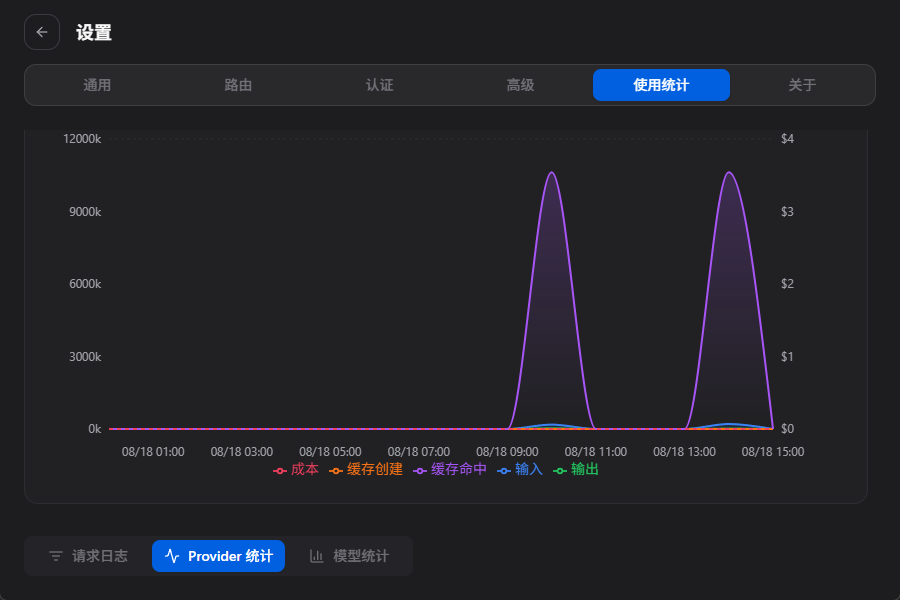Screen dimensions: 900x600
Task: Click the filter icon beside 请求日志
Action: point(56,556)
